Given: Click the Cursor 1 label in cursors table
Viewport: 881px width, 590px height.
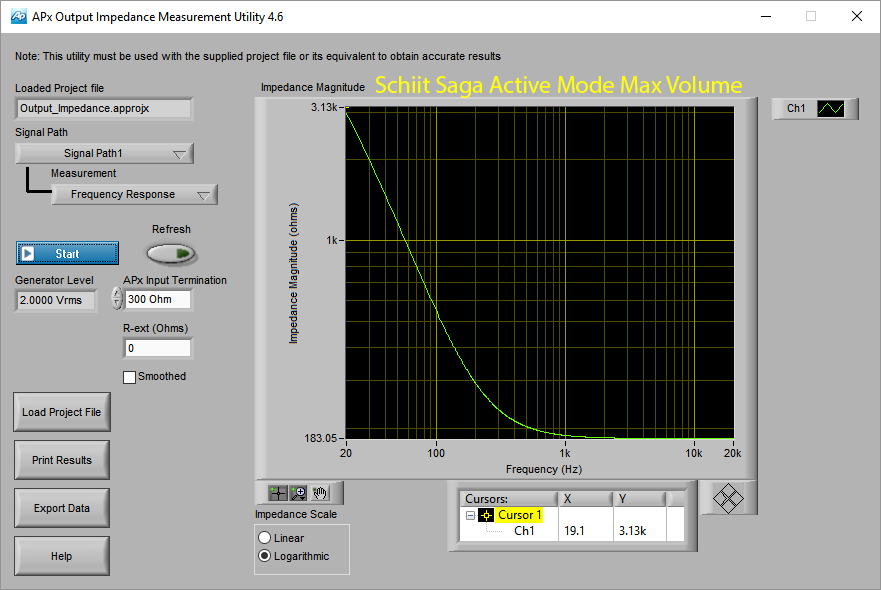Looking at the screenshot, I should [520, 515].
